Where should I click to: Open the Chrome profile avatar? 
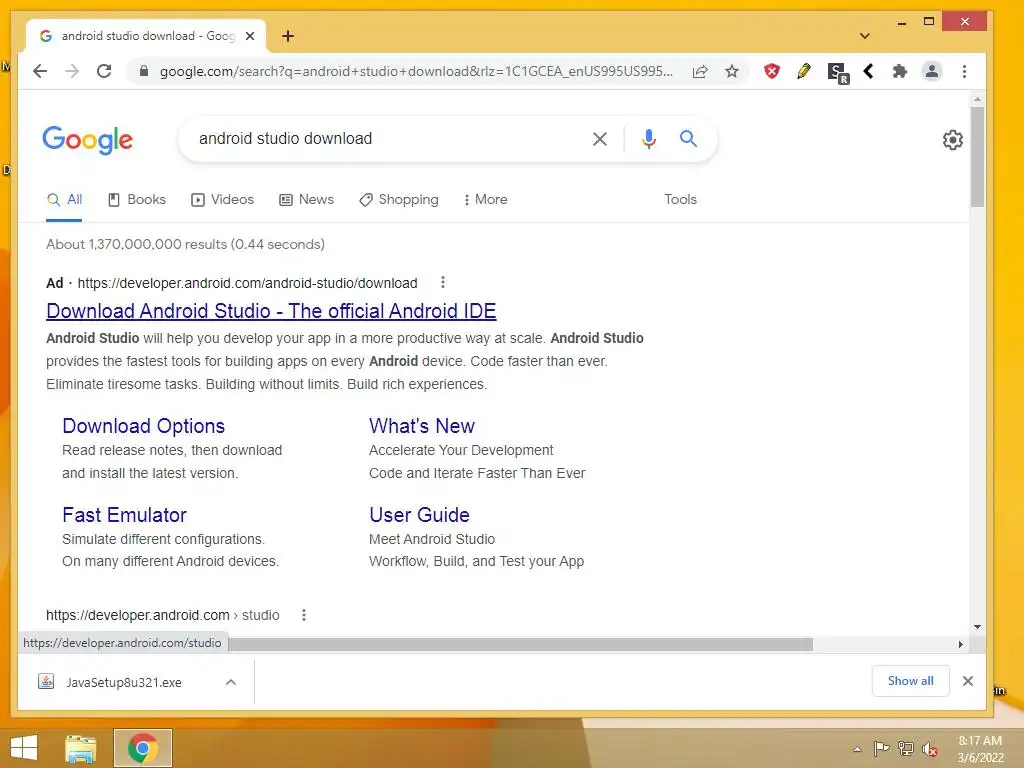tap(932, 71)
